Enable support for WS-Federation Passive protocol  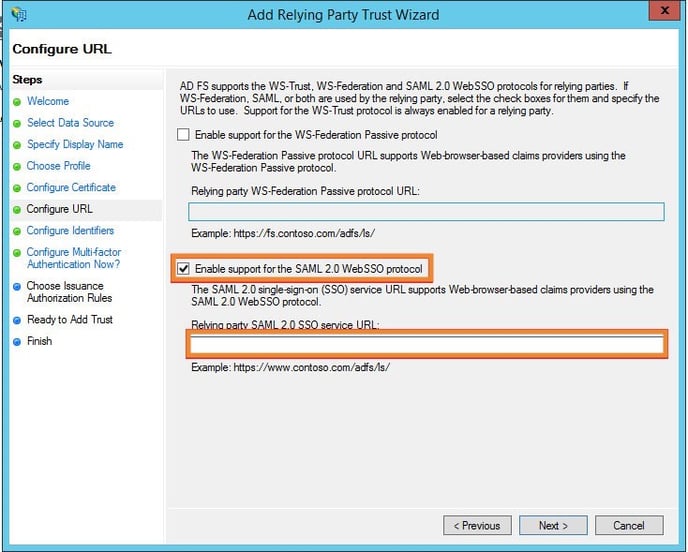(x=183, y=135)
